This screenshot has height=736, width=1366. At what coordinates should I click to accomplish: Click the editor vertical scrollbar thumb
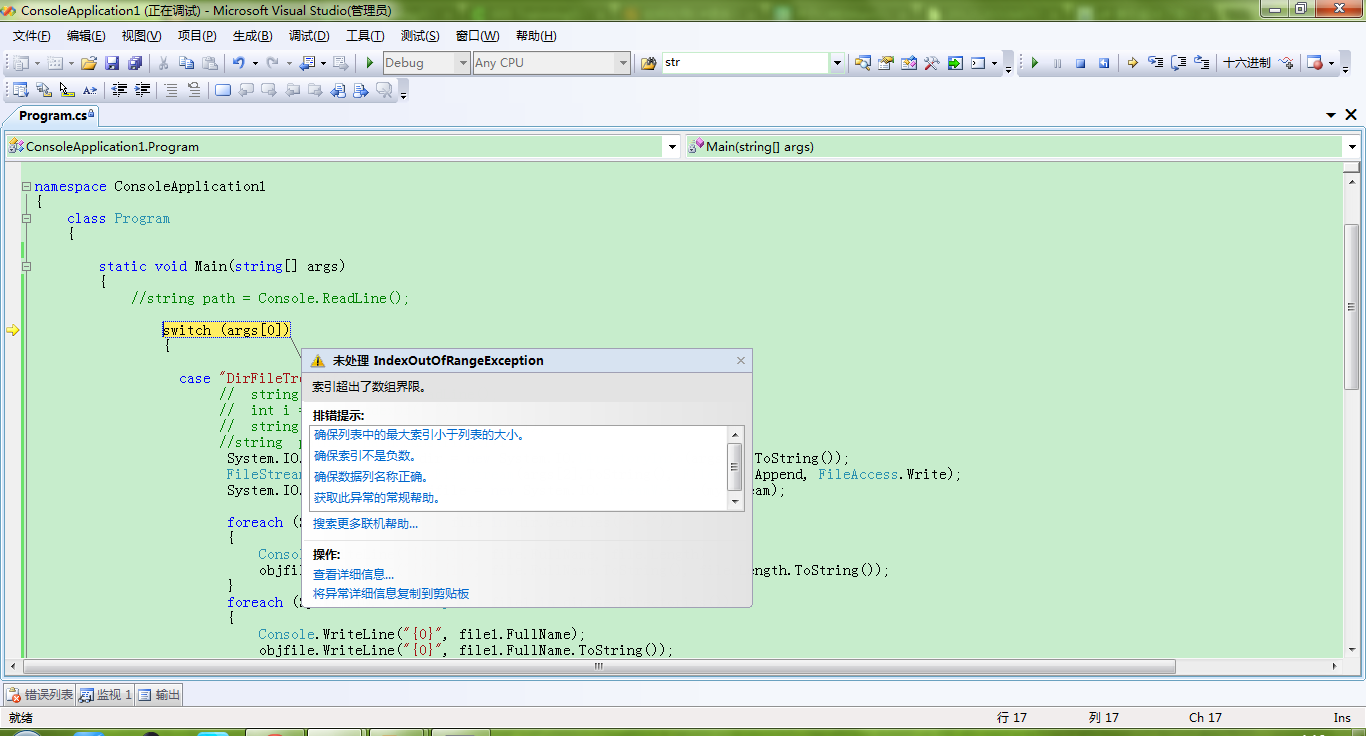pos(1351,307)
